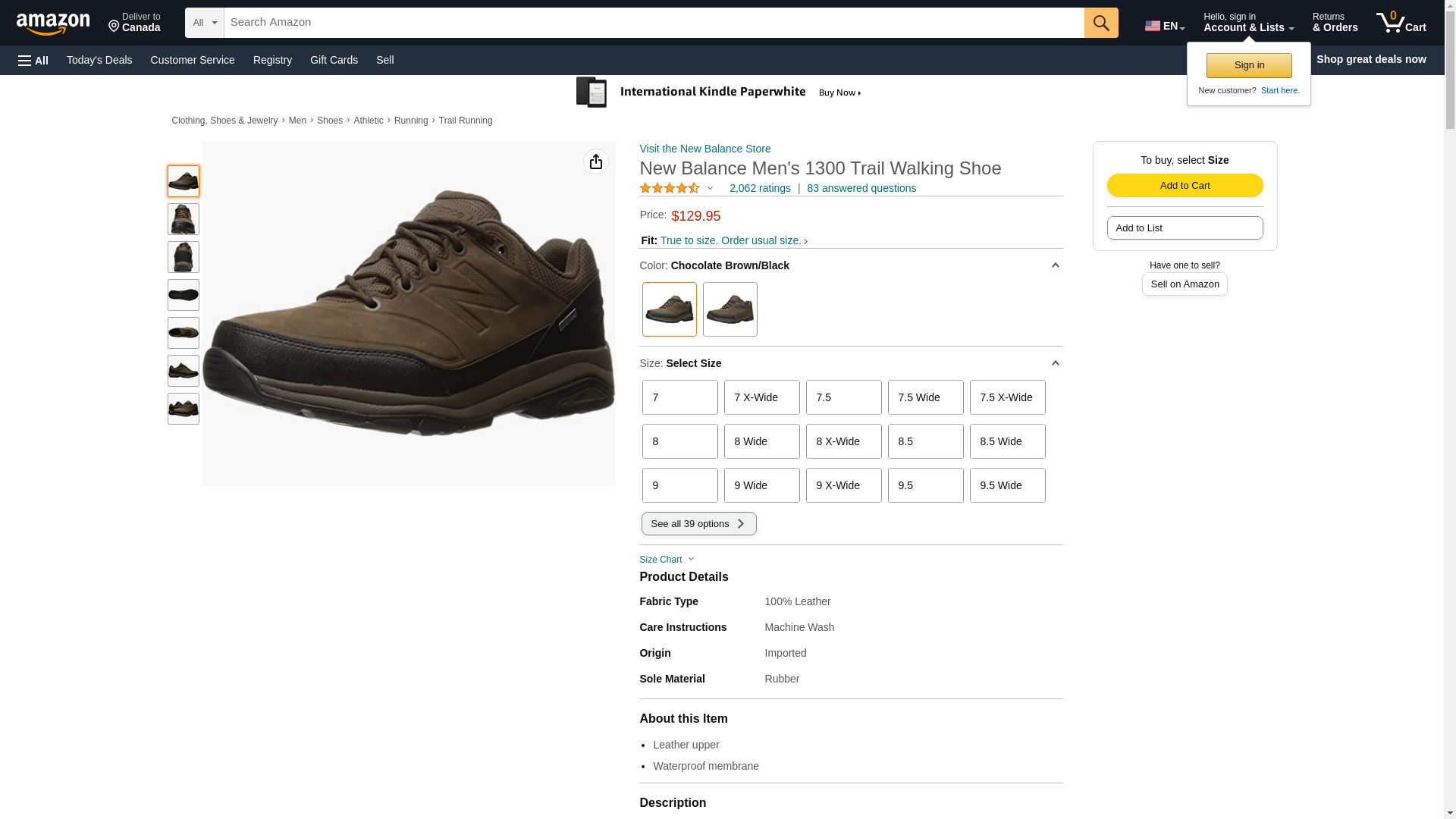The width and height of the screenshot is (1456, 819).
Task: Open Today's Deals in navigation bar
Action: [99, 60]
